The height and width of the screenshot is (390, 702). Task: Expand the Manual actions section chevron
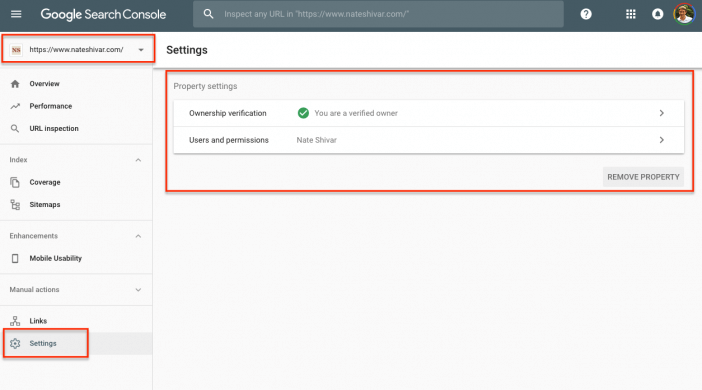coord(138,290)
